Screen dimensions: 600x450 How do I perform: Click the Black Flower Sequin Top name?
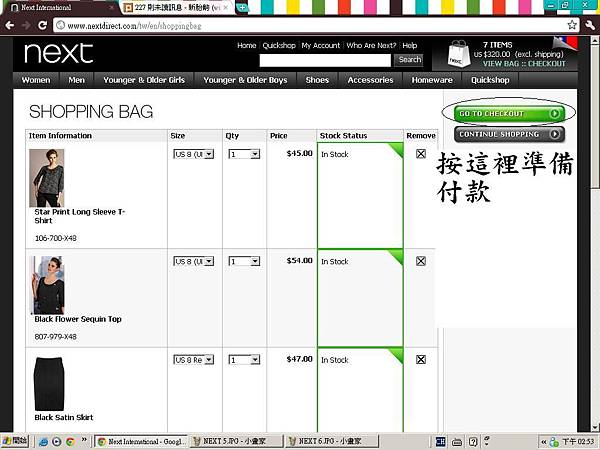tap(78, 319)
